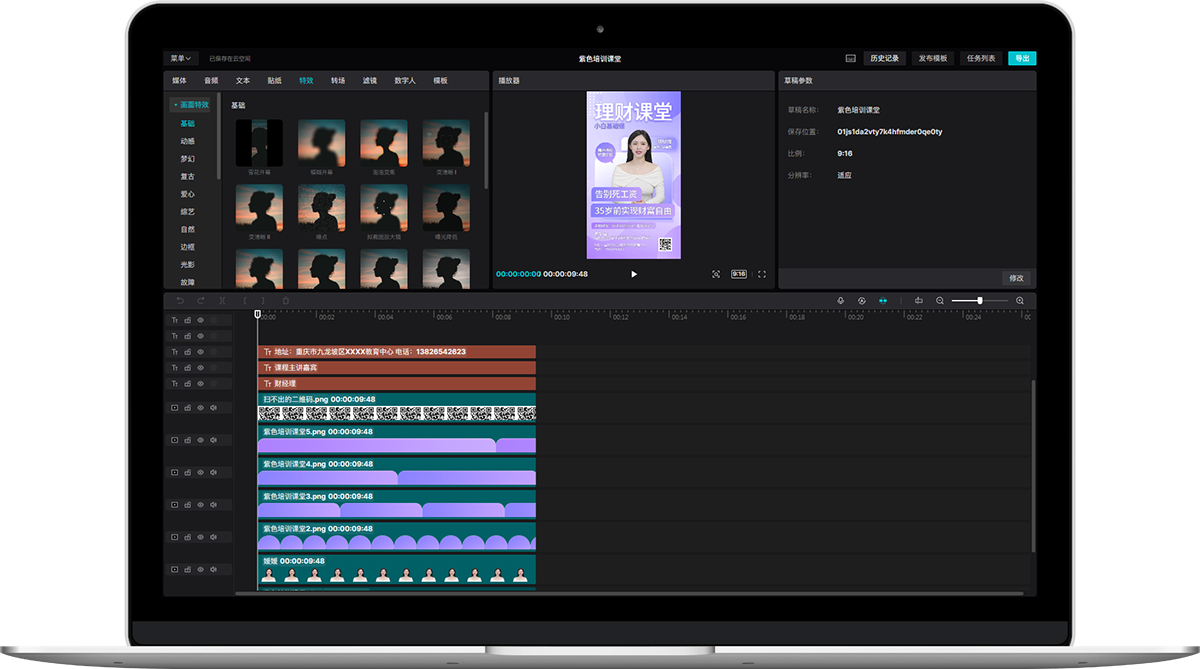Switch to the 转场 tab
Viewport: 1200px width, 669px height.
[x=338, y=80]
